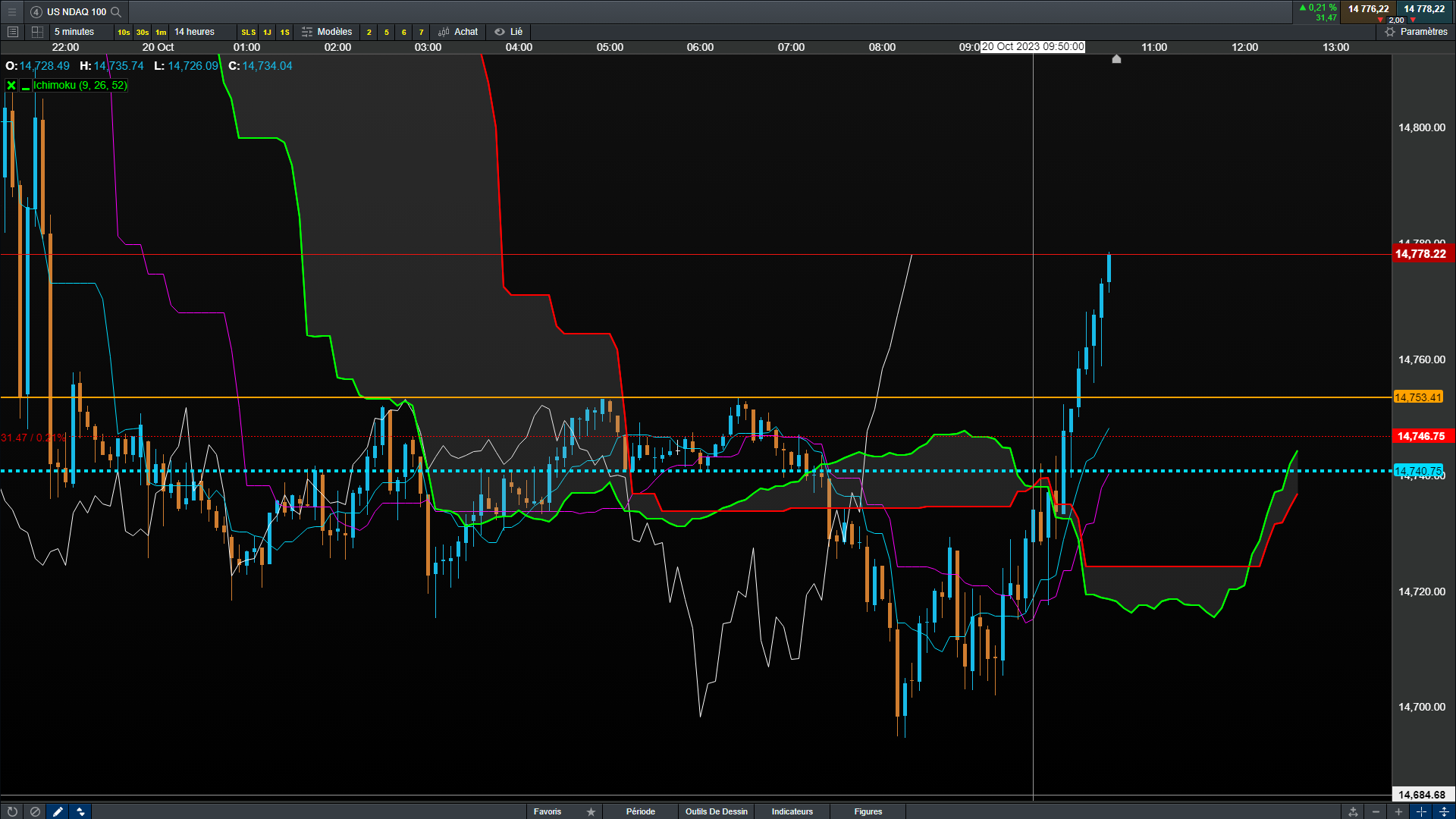
Task: Open the hamburger menu at top-left
Action: (x=11, y=11)
